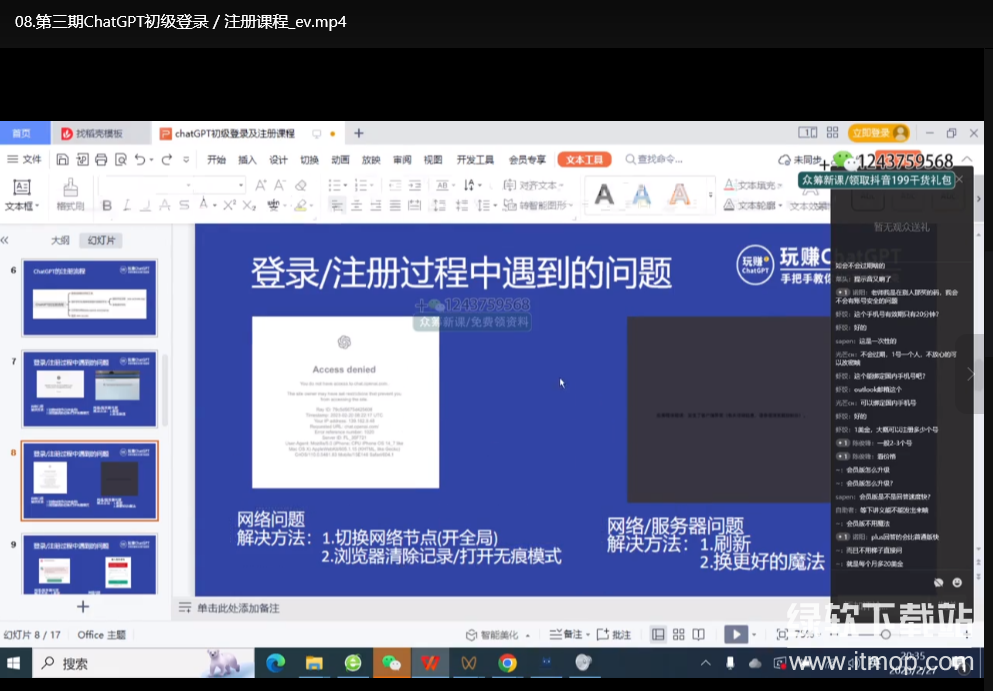The height and width of the screenshot is (691, 993).
Task: Click the Clear Formatting eraser icon
Action: 300,185
